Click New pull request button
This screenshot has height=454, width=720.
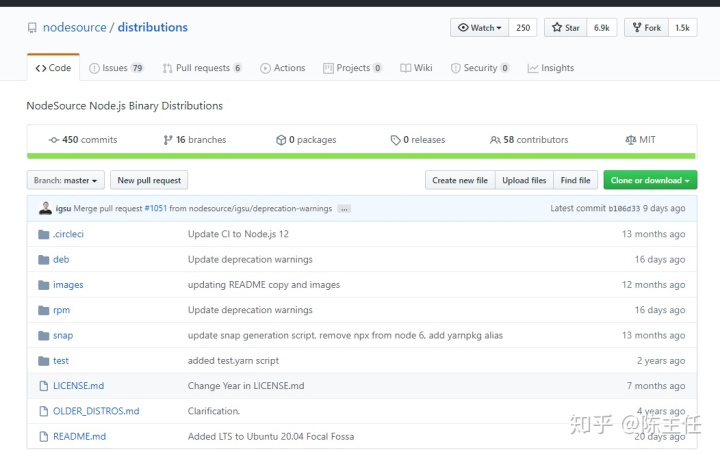point(149,180)
